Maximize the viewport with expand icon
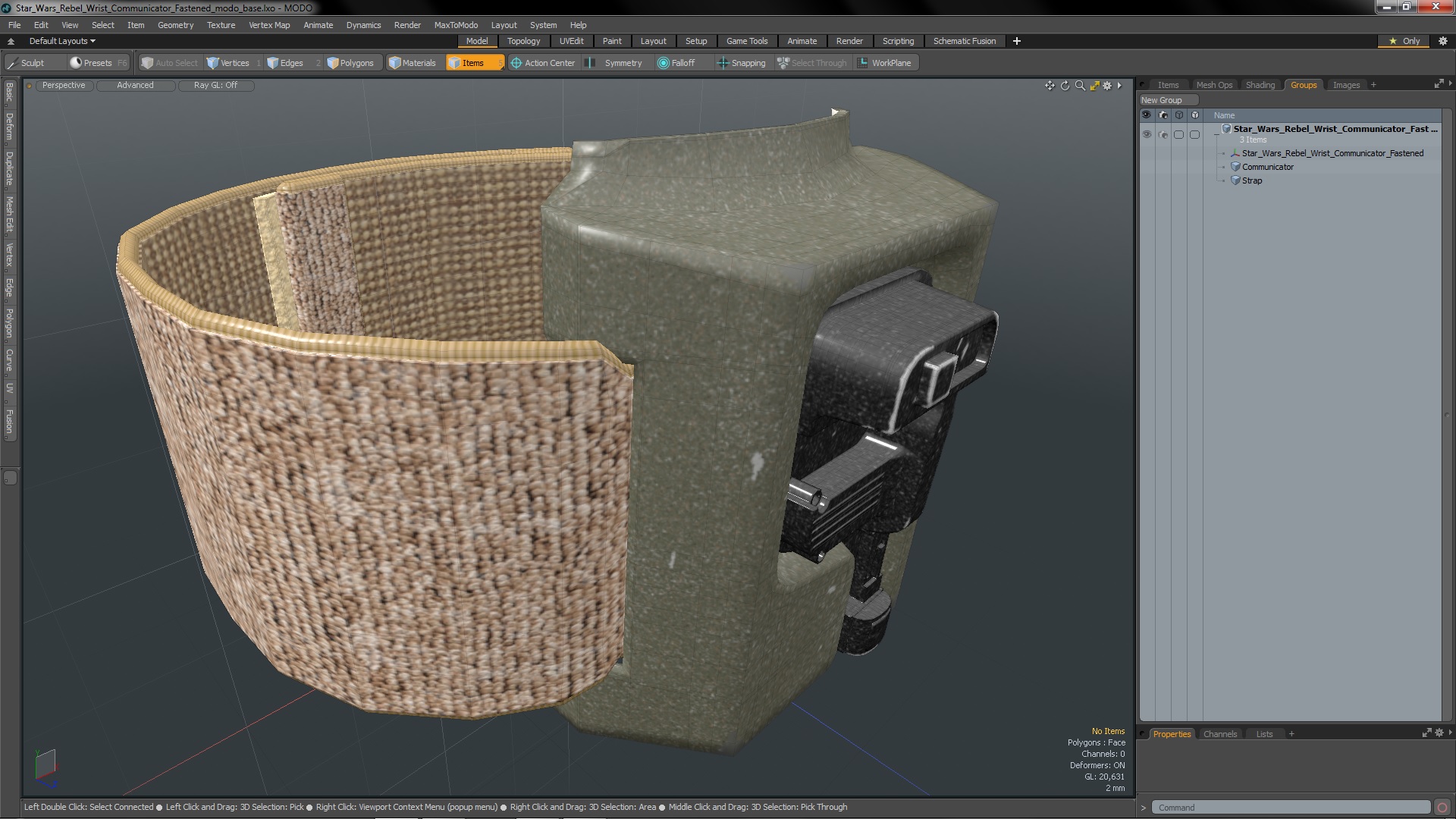Screen dimensions: 1456x819 (x=1094, y=86)
